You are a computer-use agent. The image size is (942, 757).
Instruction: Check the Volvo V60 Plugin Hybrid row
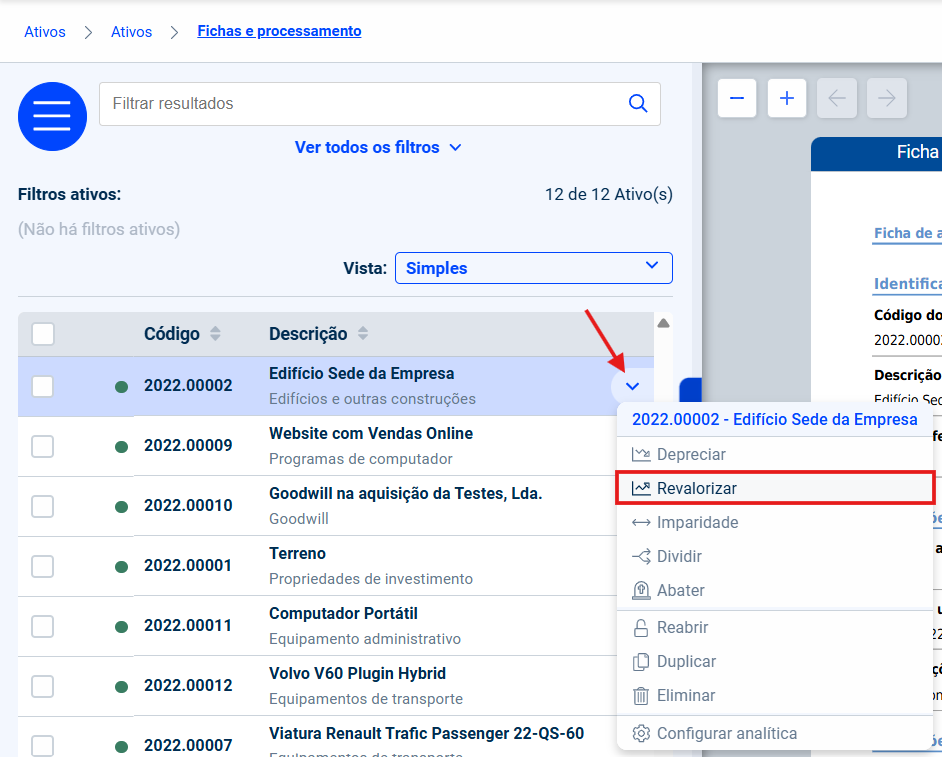tap(43, 687)
